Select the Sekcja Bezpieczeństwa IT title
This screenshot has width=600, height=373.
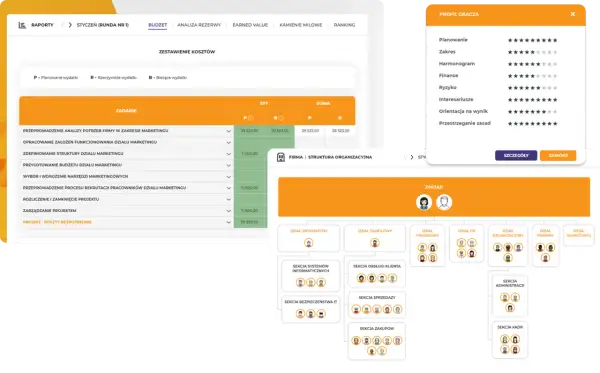coord(311,302)
